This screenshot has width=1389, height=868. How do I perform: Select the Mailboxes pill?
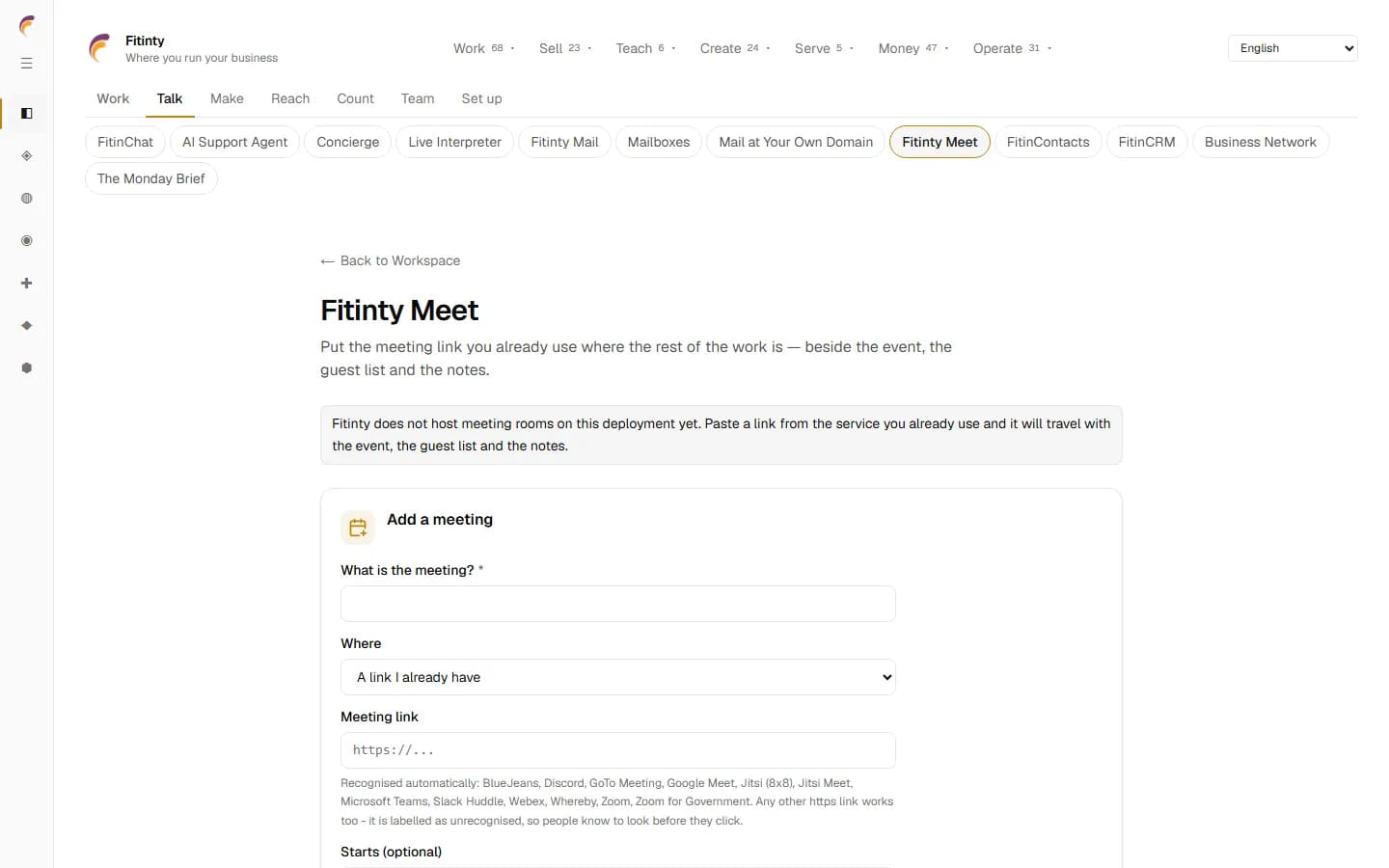659,142
